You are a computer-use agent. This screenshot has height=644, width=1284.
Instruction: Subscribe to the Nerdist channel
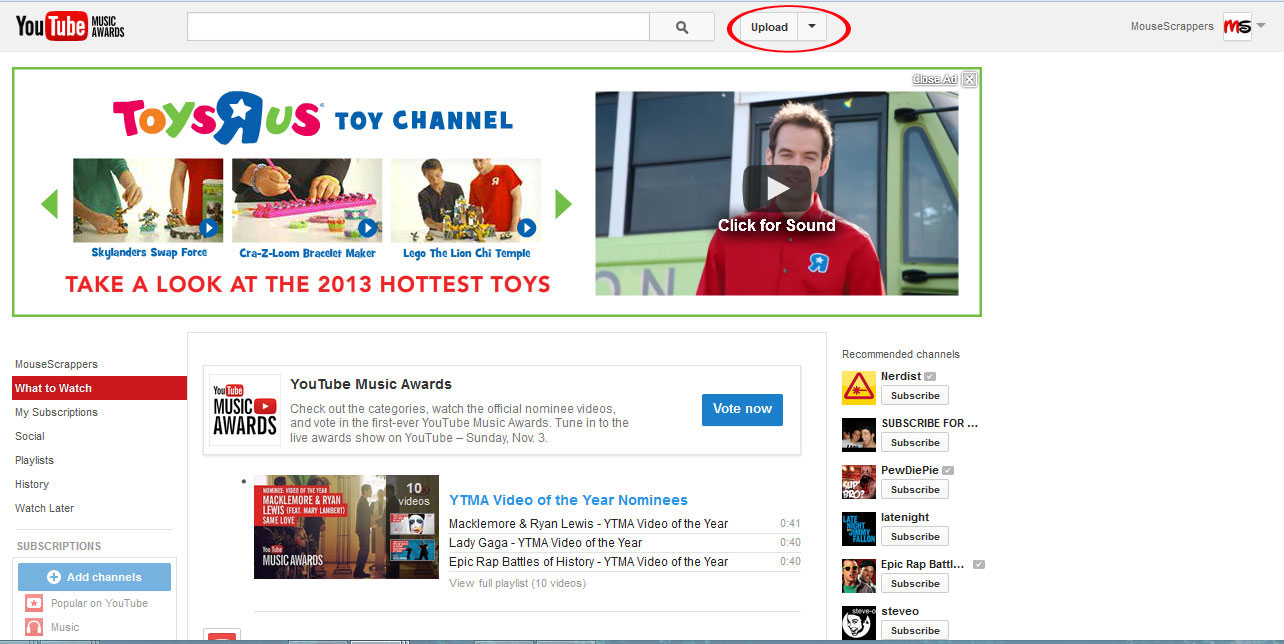coord(915,395)
